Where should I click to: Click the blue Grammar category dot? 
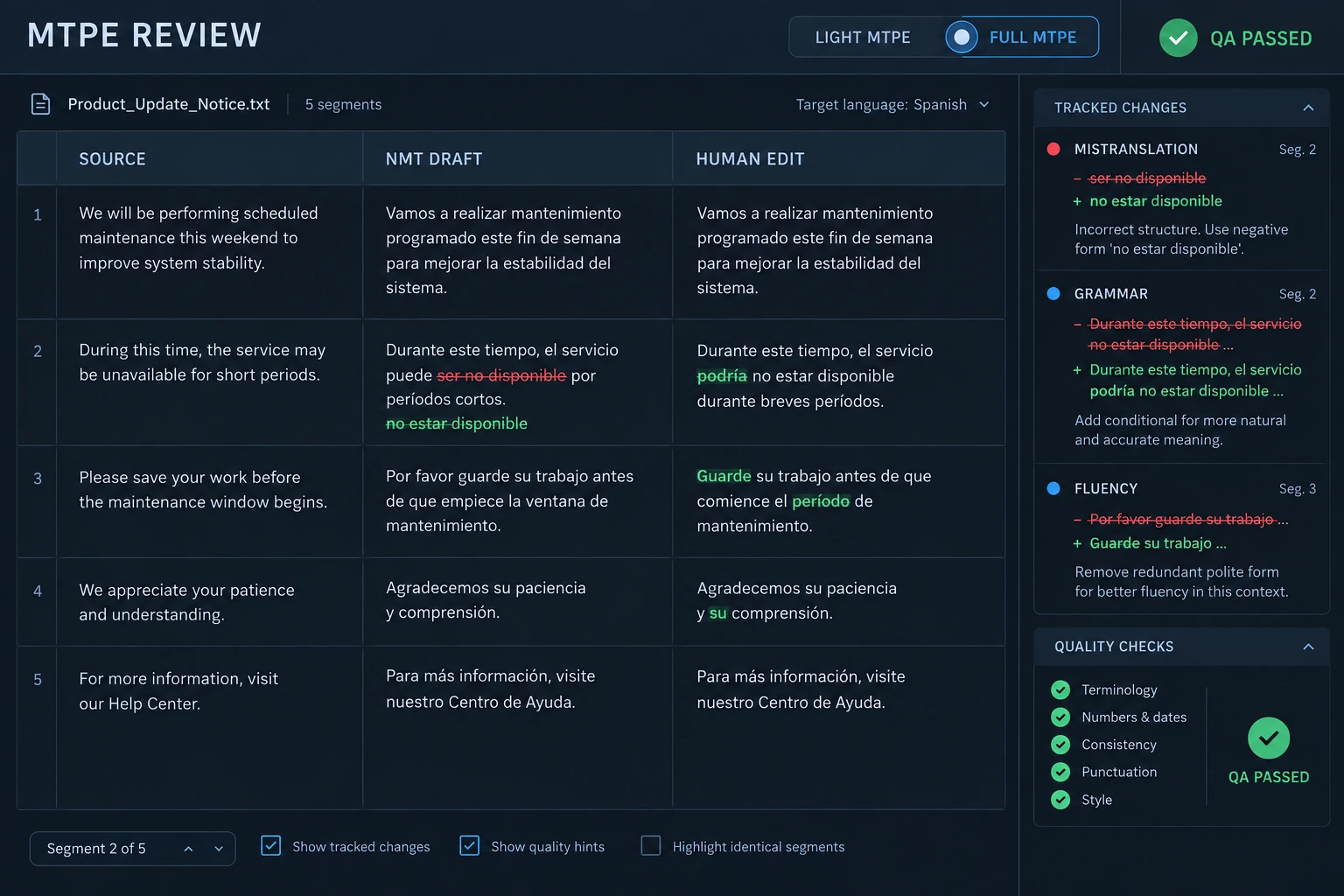pos(1053,294)
